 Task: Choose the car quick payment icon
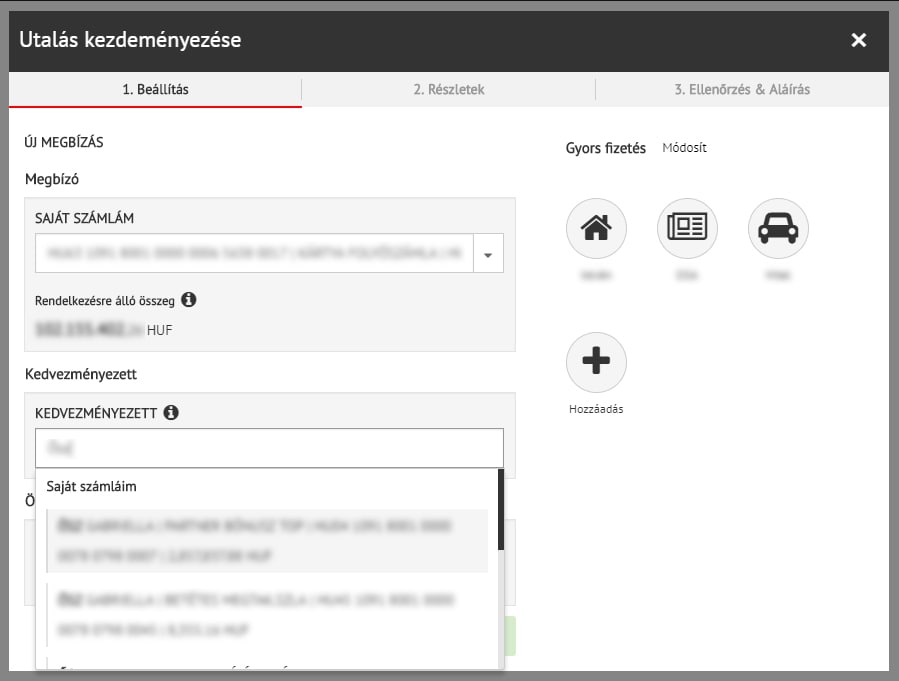[778, 229]
